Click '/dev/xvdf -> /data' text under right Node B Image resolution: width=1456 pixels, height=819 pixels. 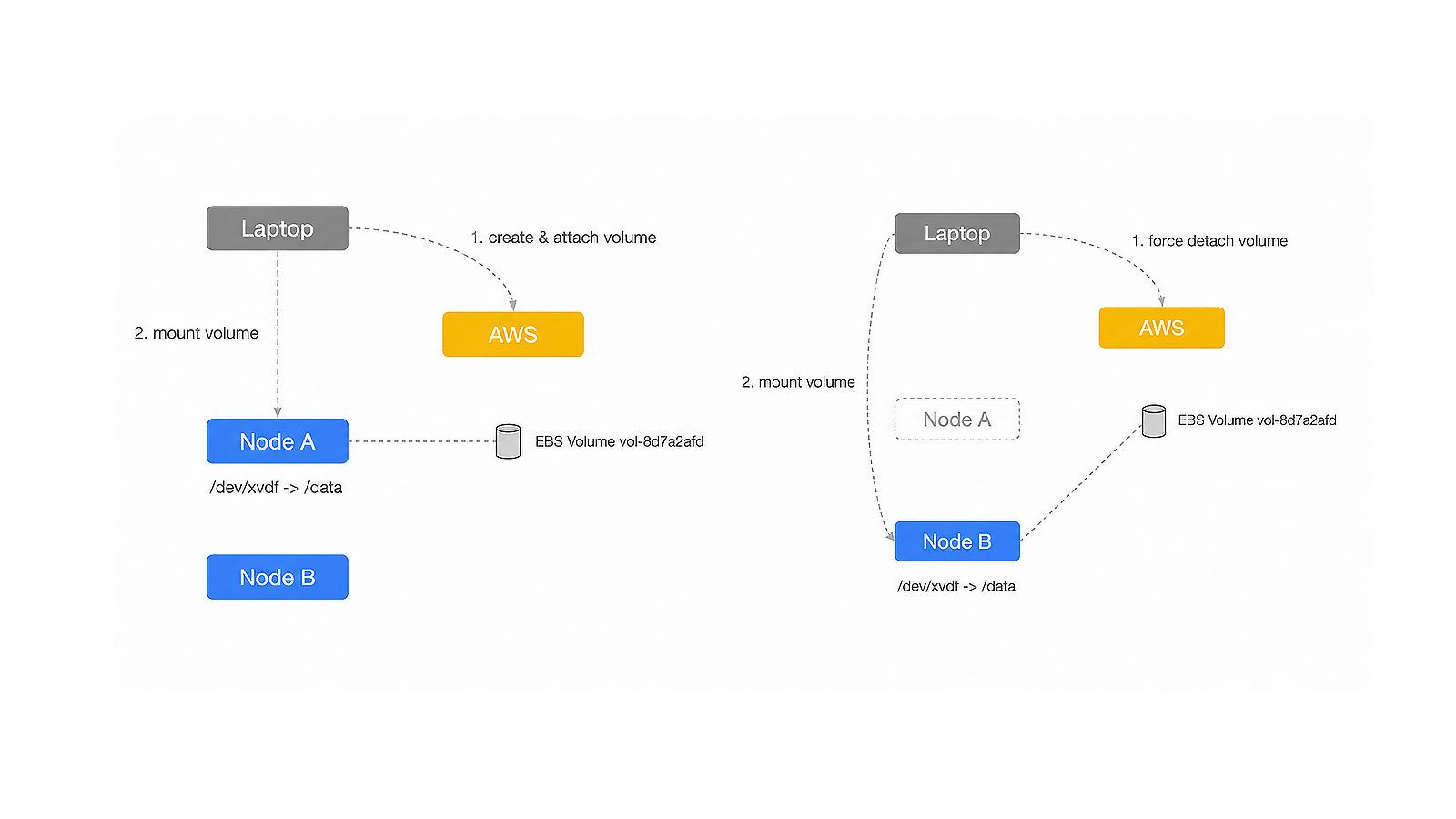click(x=956, y=586)
